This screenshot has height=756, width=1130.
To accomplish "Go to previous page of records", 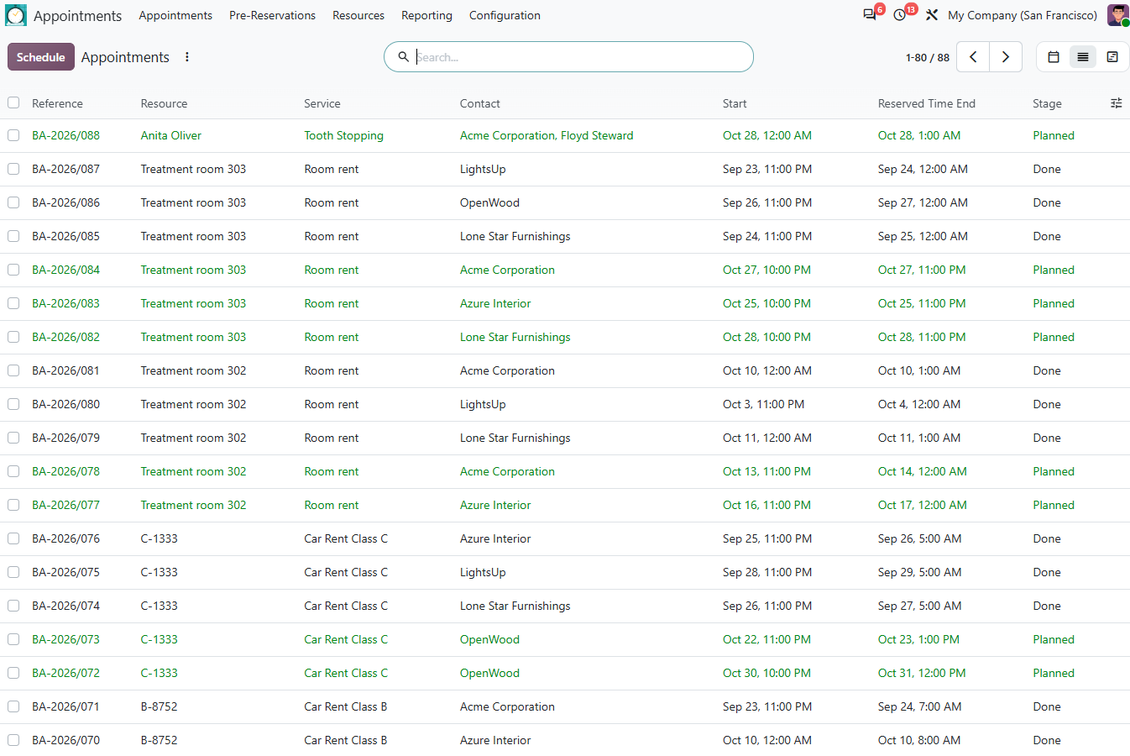I will pyautogui.click(x=973, y=57).
